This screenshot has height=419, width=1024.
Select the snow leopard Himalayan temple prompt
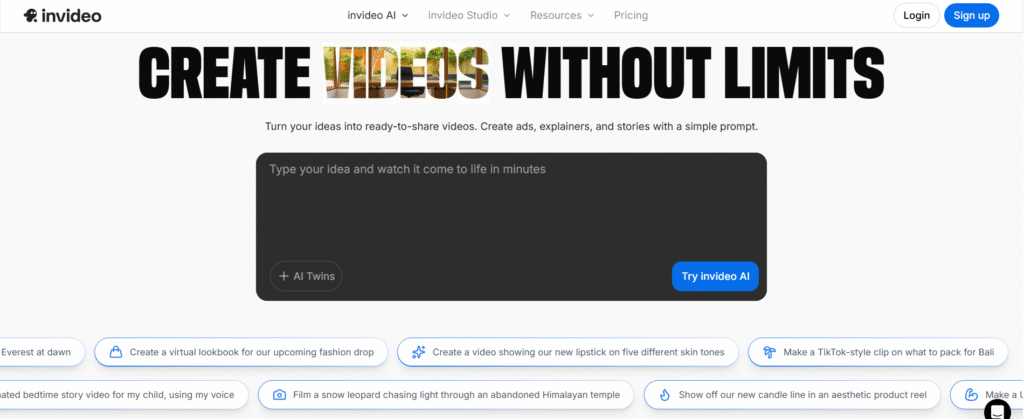pyautogui.click(x=446, y=395)
